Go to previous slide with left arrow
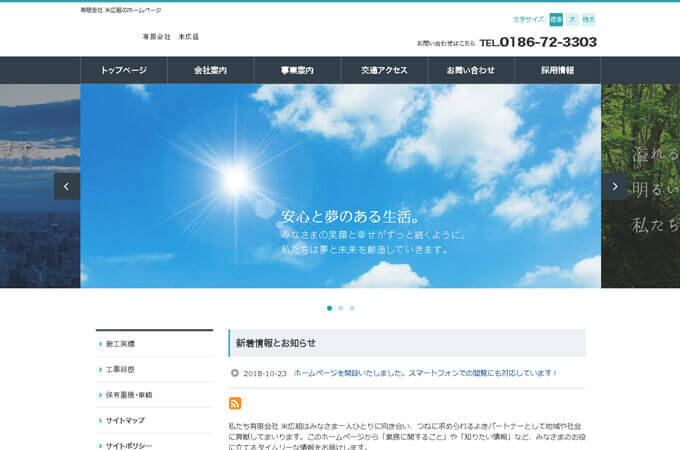 67,186
